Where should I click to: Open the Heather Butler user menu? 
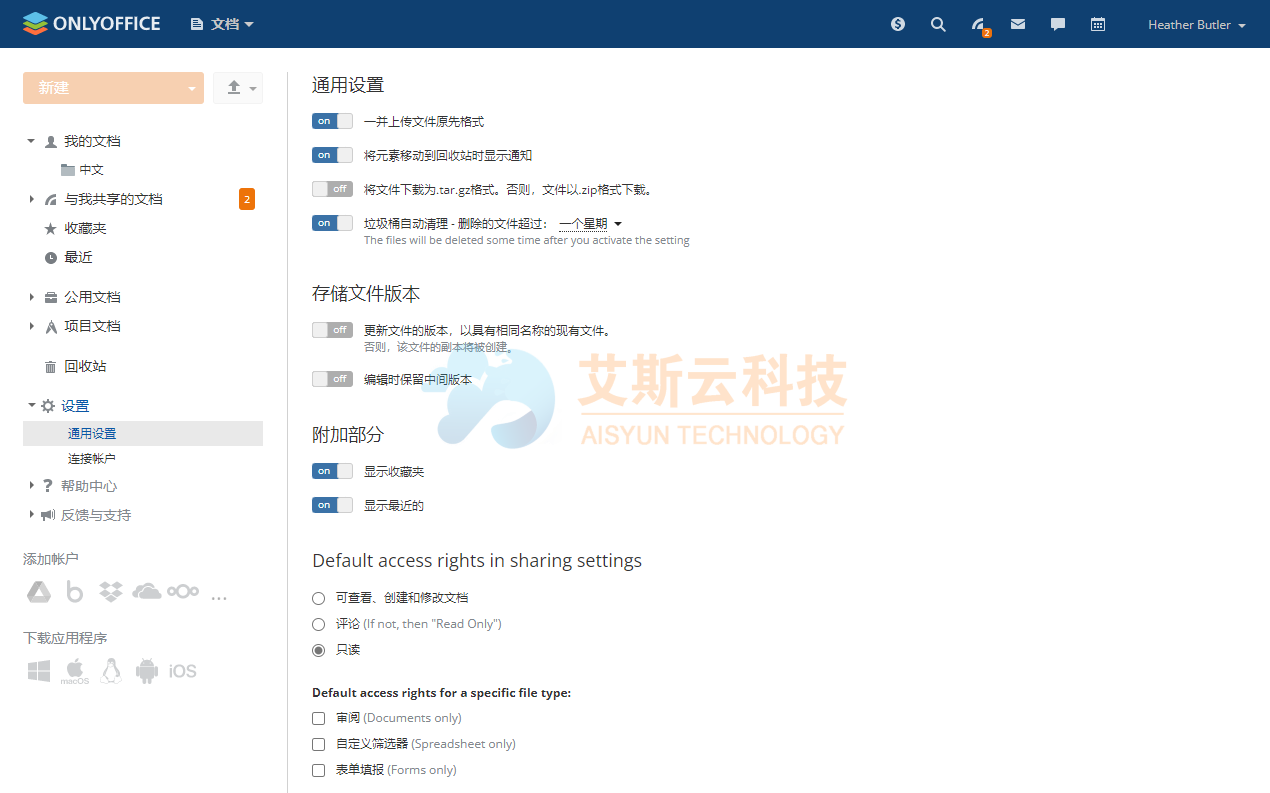click(x=1196, y=24)
